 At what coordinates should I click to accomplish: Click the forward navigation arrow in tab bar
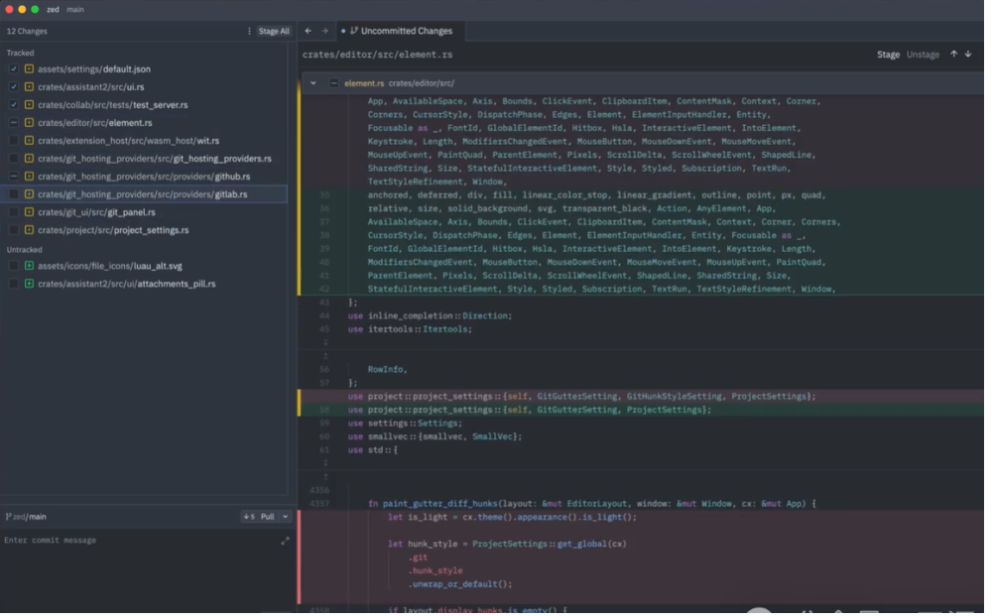(324, 31)
